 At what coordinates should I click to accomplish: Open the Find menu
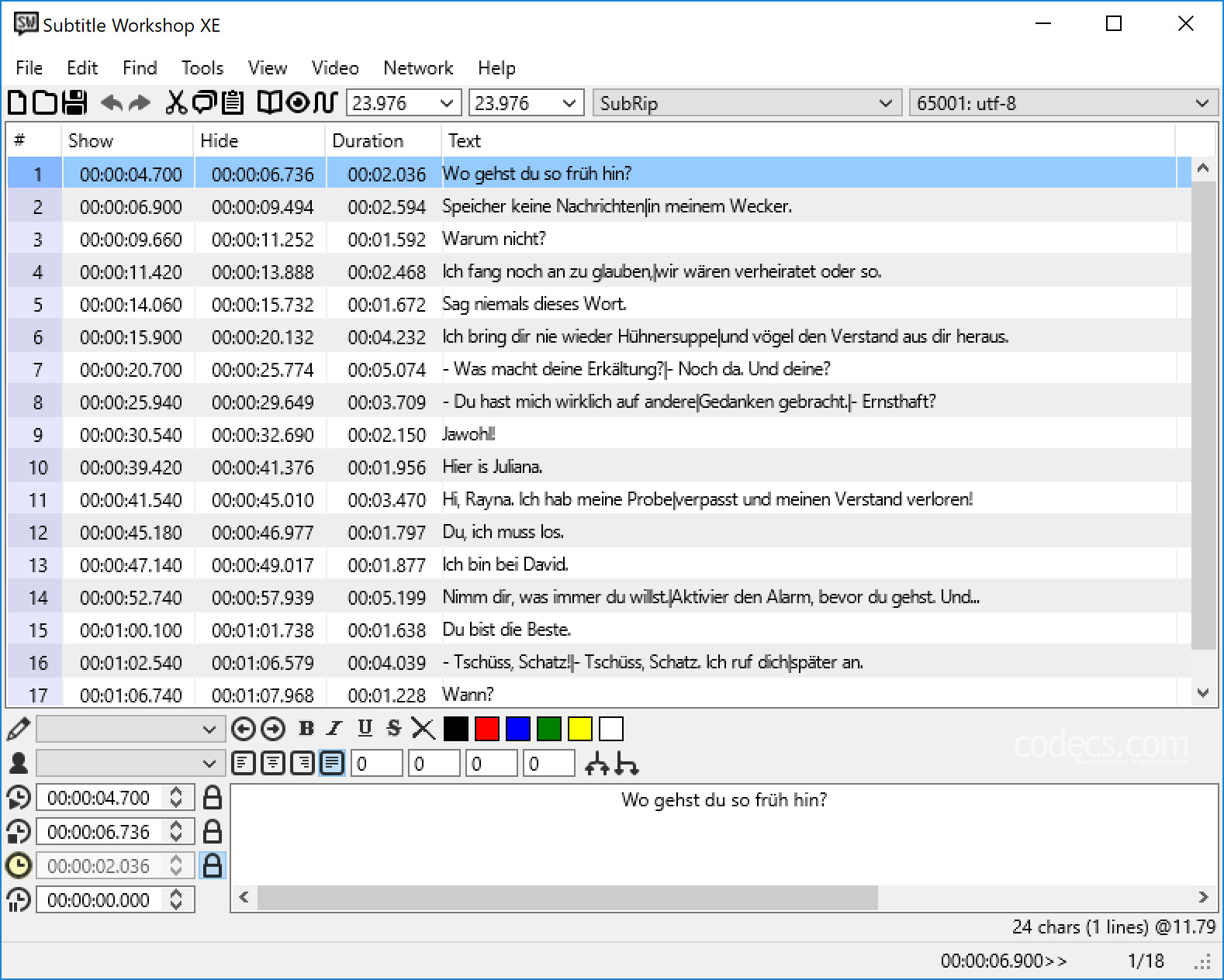[x=140, y=68]
